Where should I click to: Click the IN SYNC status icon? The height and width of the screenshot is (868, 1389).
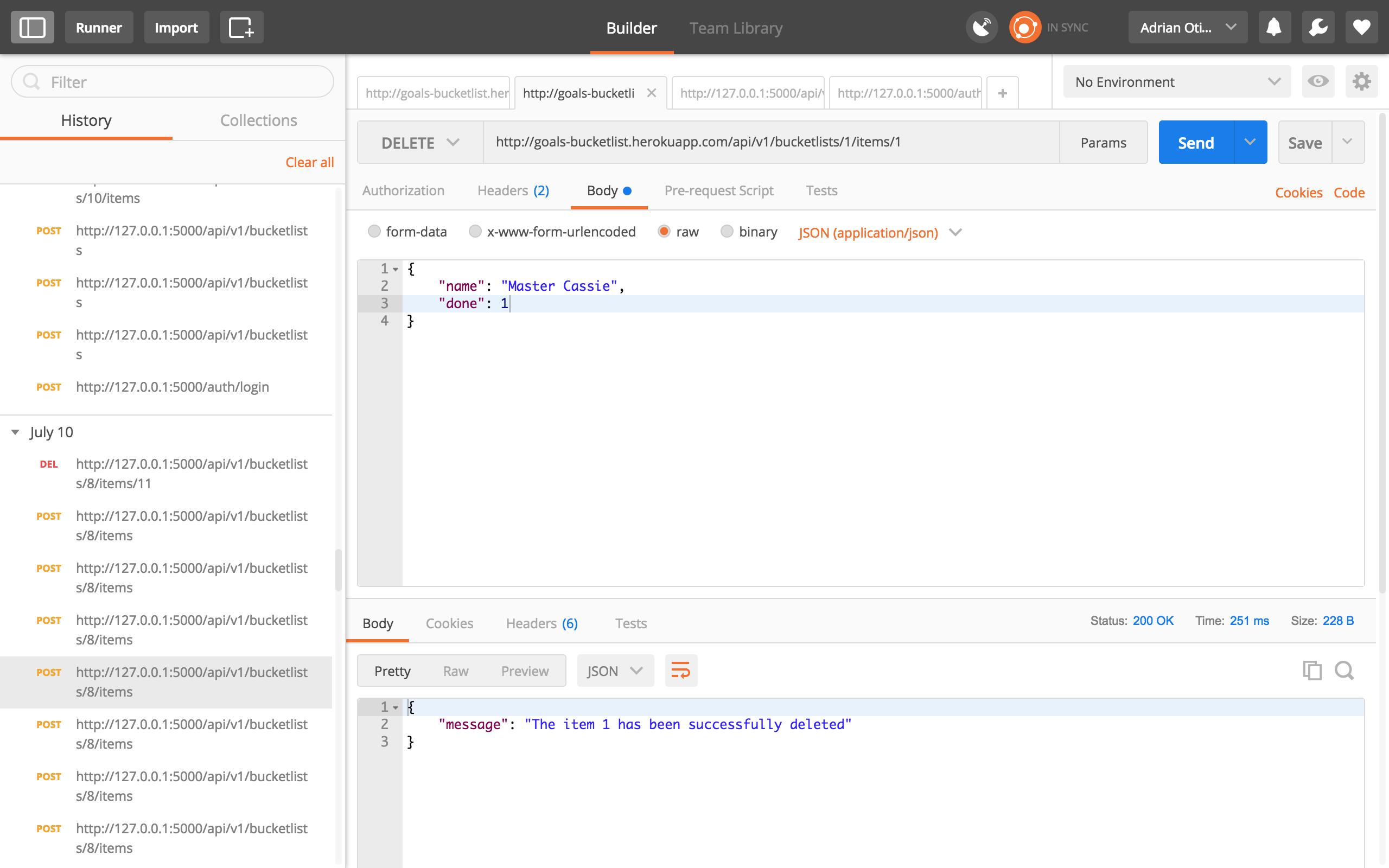[x=1025, y=27]
